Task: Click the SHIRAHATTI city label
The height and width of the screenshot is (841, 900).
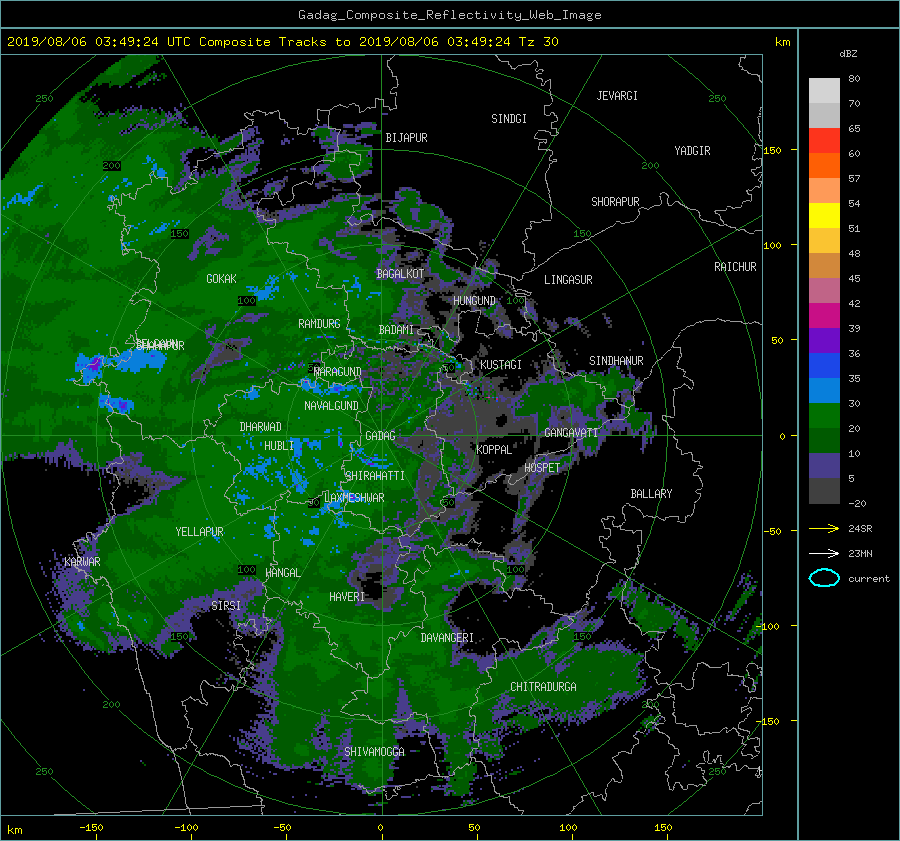Action: (375, 476)
